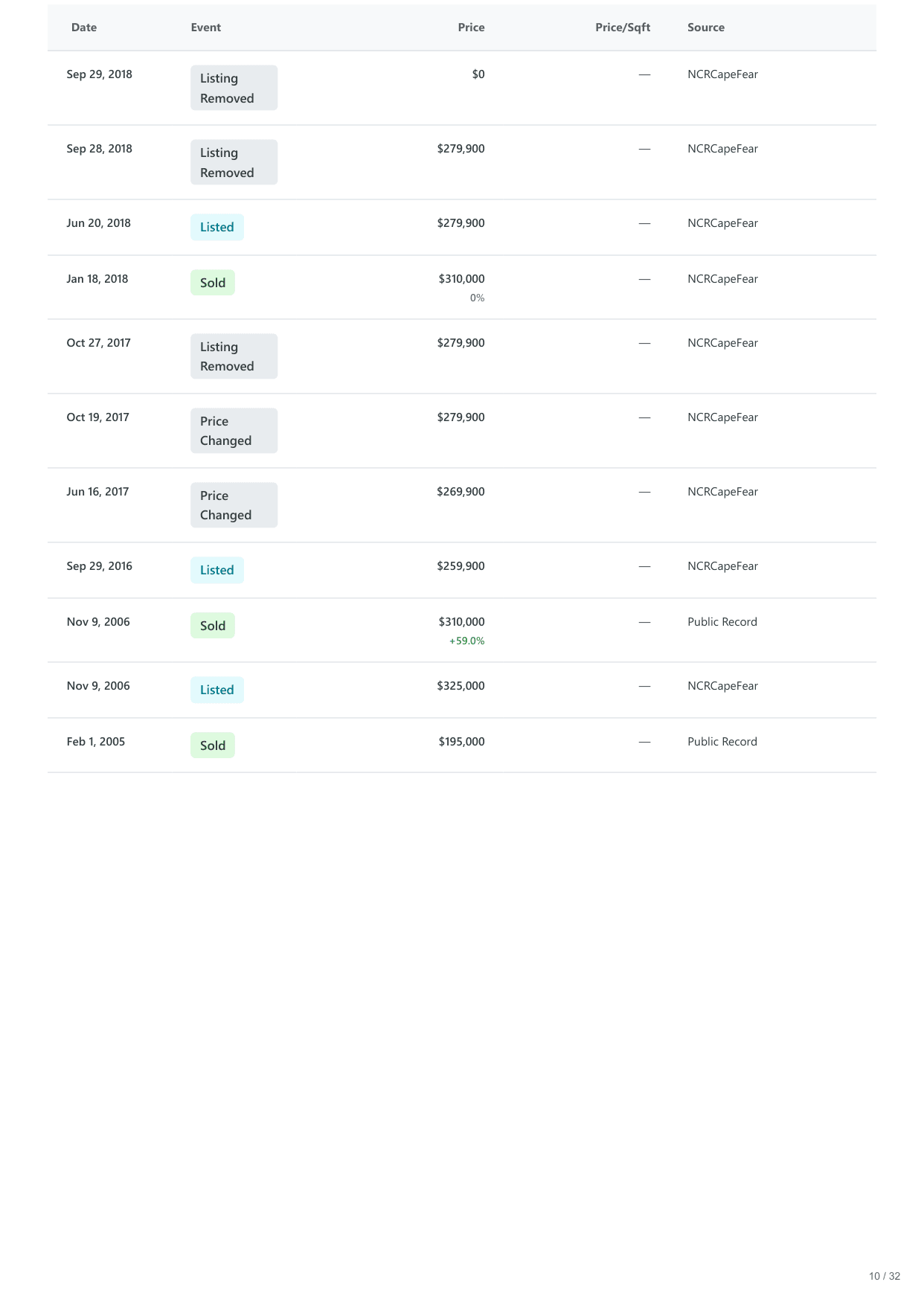The height and width of the screenshot is (1305, 924).
Task: Click Public Record source for Feb 1, 2005
Action: 722,742
